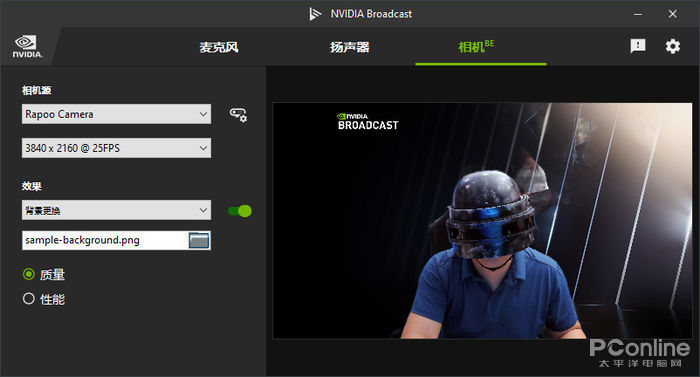This screenshot has height=377, width=700.
Task: Click the NVIDIA Broadcast title bar icon
Action: (315, 14)
